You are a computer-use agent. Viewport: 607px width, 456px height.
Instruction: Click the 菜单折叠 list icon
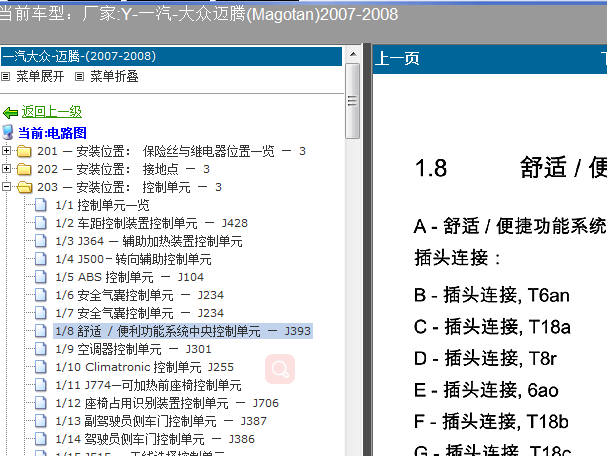click(x=79, y=77)
